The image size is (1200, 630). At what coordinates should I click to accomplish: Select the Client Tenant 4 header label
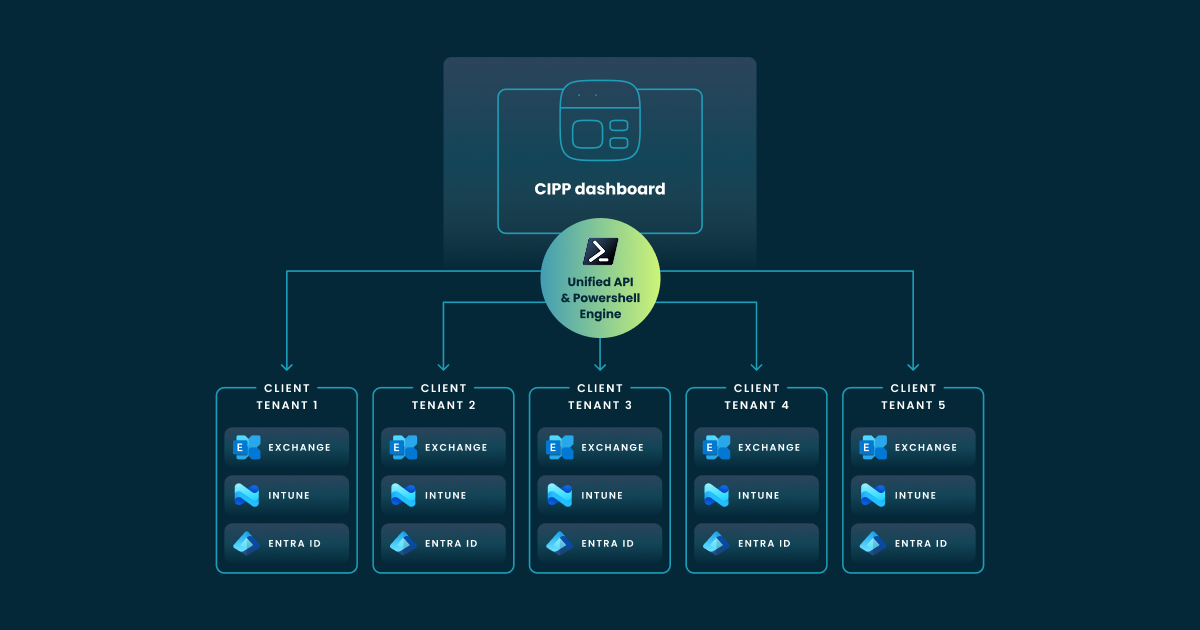point(756,396)
